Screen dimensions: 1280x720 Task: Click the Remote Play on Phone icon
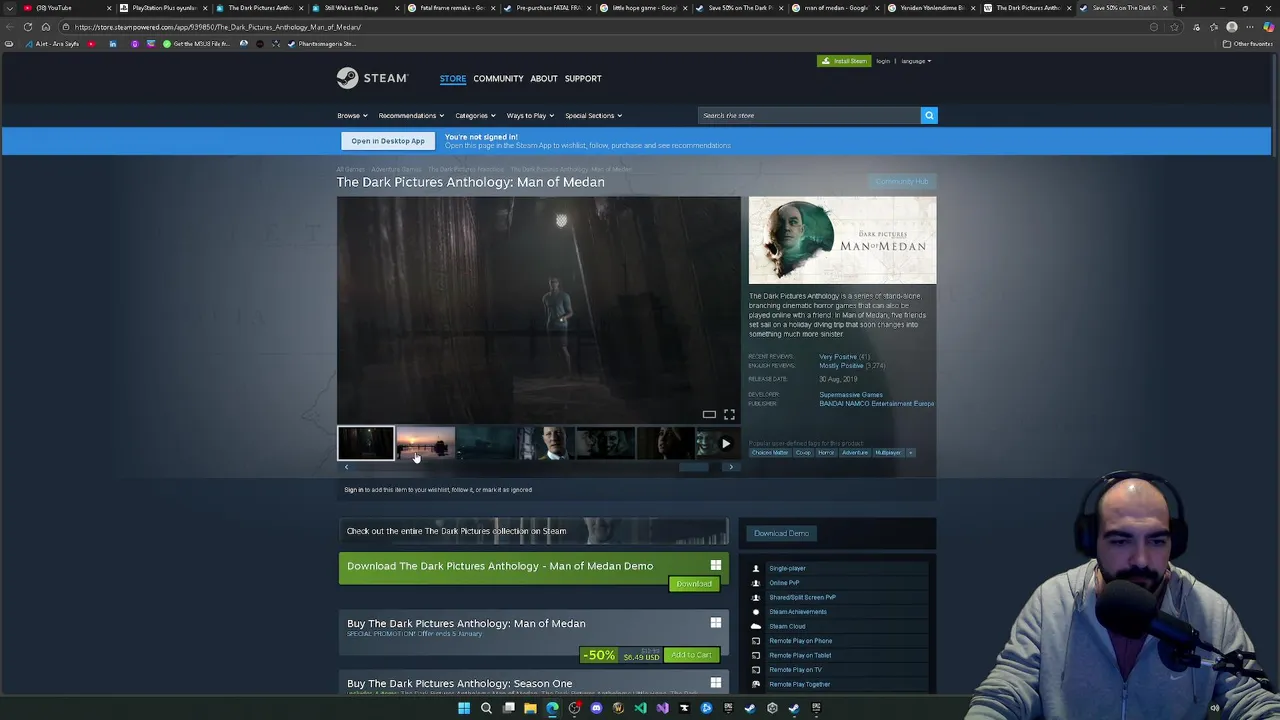pyautogui.click(x=756, y=641)
